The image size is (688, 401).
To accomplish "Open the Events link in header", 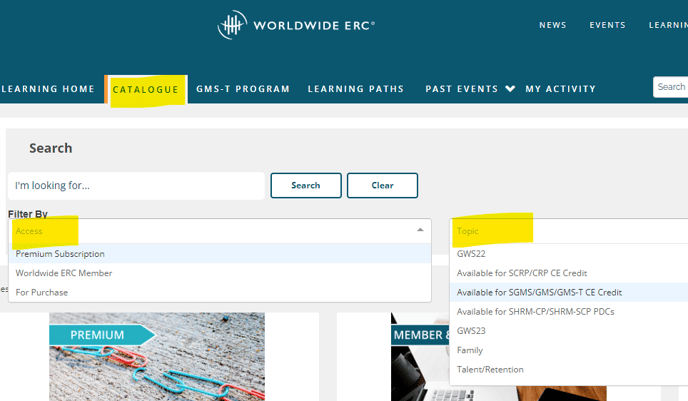I will [x=607, y=25].
